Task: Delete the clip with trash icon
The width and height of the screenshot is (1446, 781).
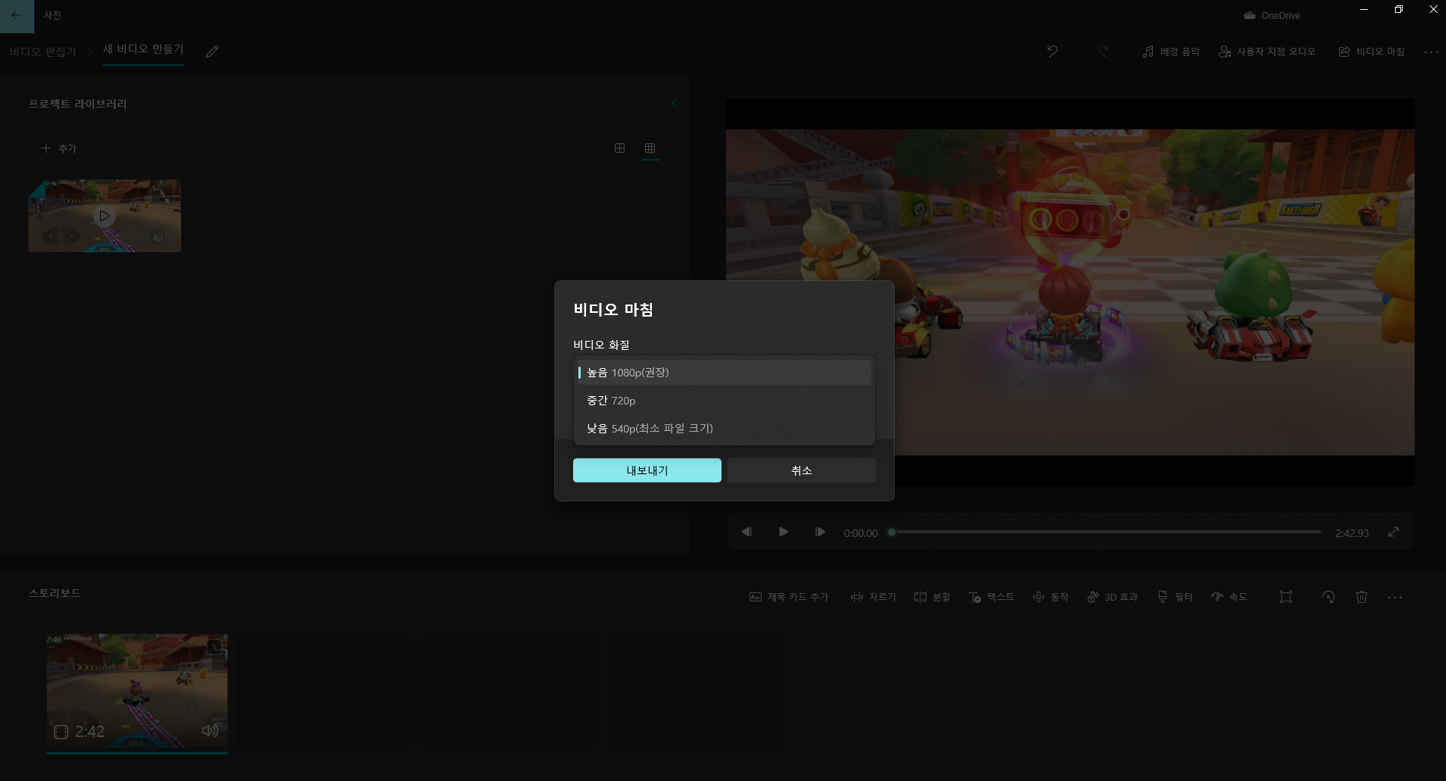Action: [x=1361, y=597]
